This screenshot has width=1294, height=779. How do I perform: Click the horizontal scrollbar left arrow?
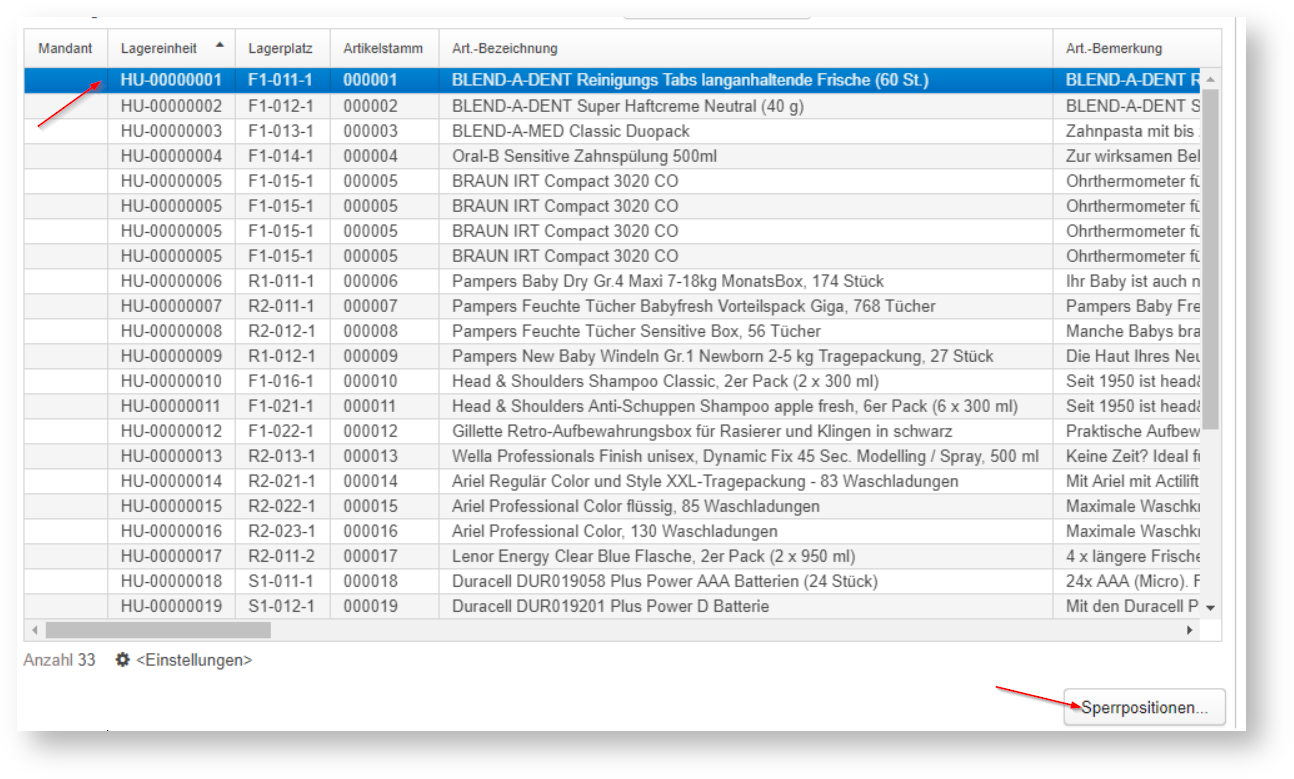pyautogui.click(x=35, y=630)
